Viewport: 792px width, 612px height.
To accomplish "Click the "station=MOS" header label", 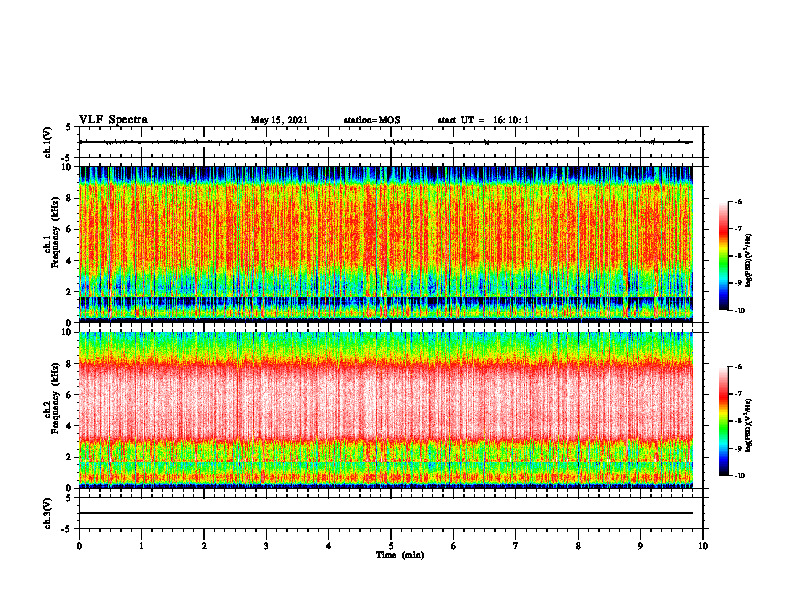I will (x=372, y=120).
